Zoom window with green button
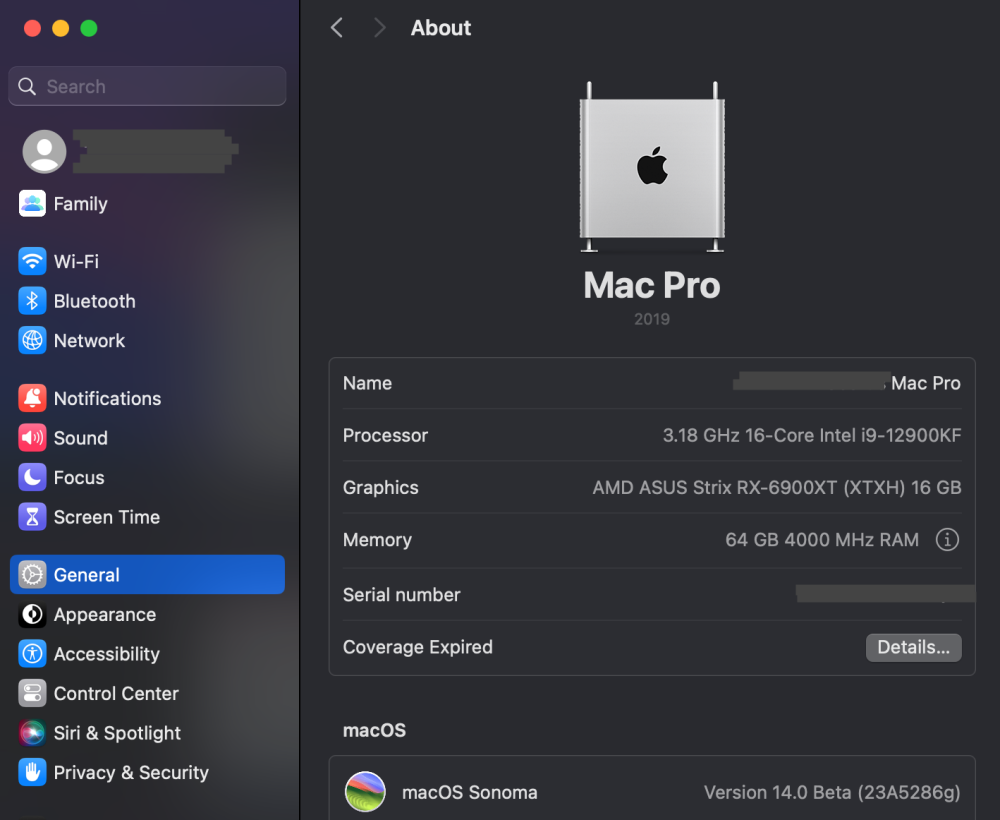This screenshot has height=820, width=1000. pos(89,28)
